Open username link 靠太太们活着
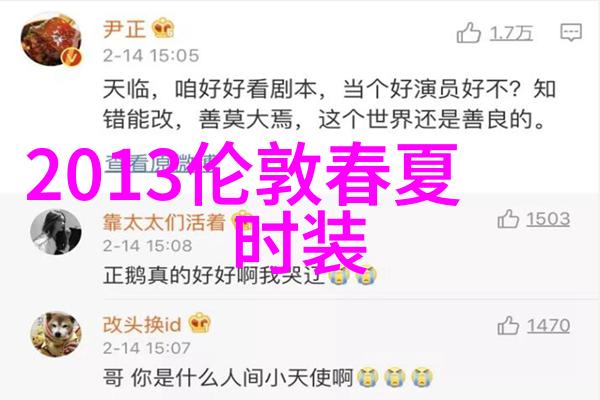The height and width of the screenshot is (400, 600). [x=164, y=222]
